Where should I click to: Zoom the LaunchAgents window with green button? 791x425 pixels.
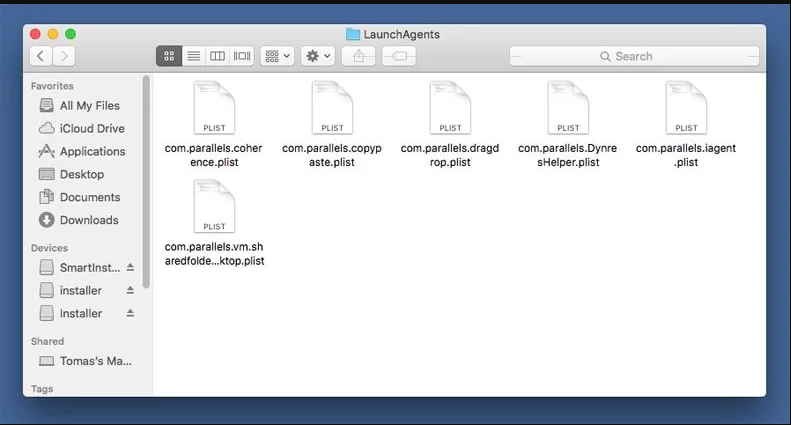pos(71,34)
